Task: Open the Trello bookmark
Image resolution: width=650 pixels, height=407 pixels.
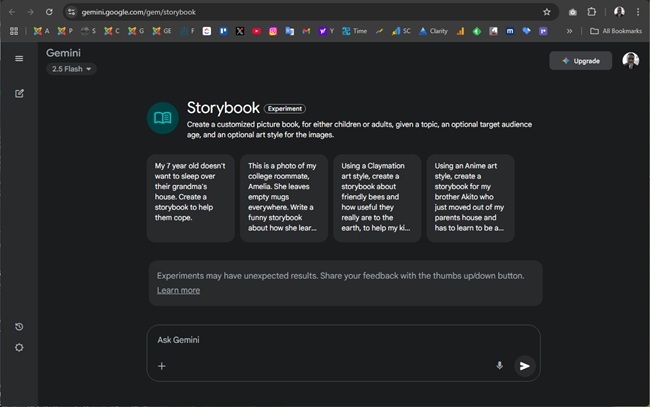Action: [x=223, y=31]
